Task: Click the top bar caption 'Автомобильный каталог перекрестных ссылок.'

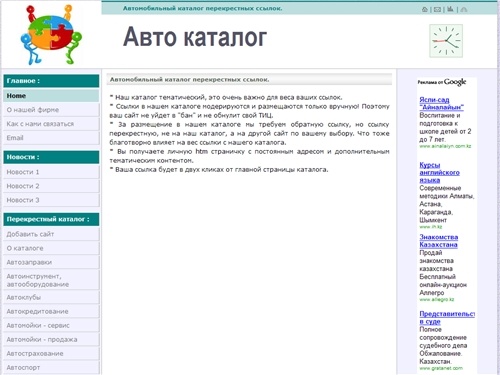Action: [202, 8]
